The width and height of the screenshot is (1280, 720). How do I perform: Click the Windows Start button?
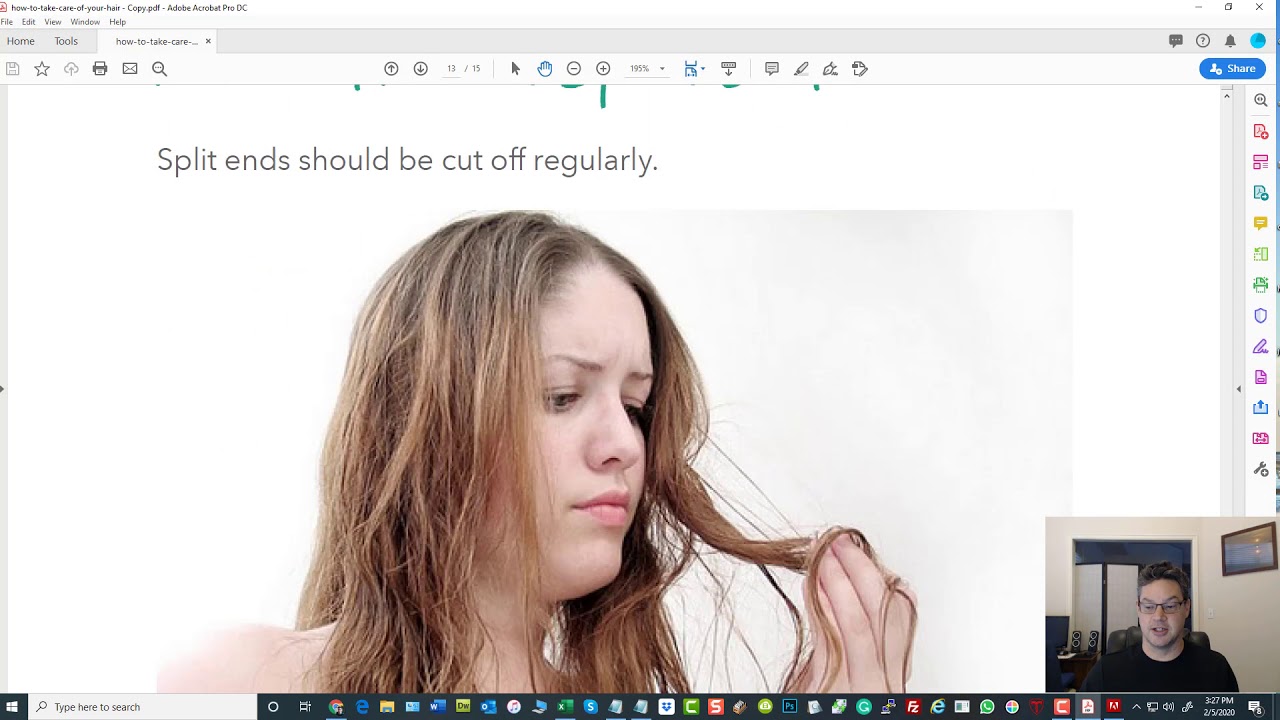point(12,707)
